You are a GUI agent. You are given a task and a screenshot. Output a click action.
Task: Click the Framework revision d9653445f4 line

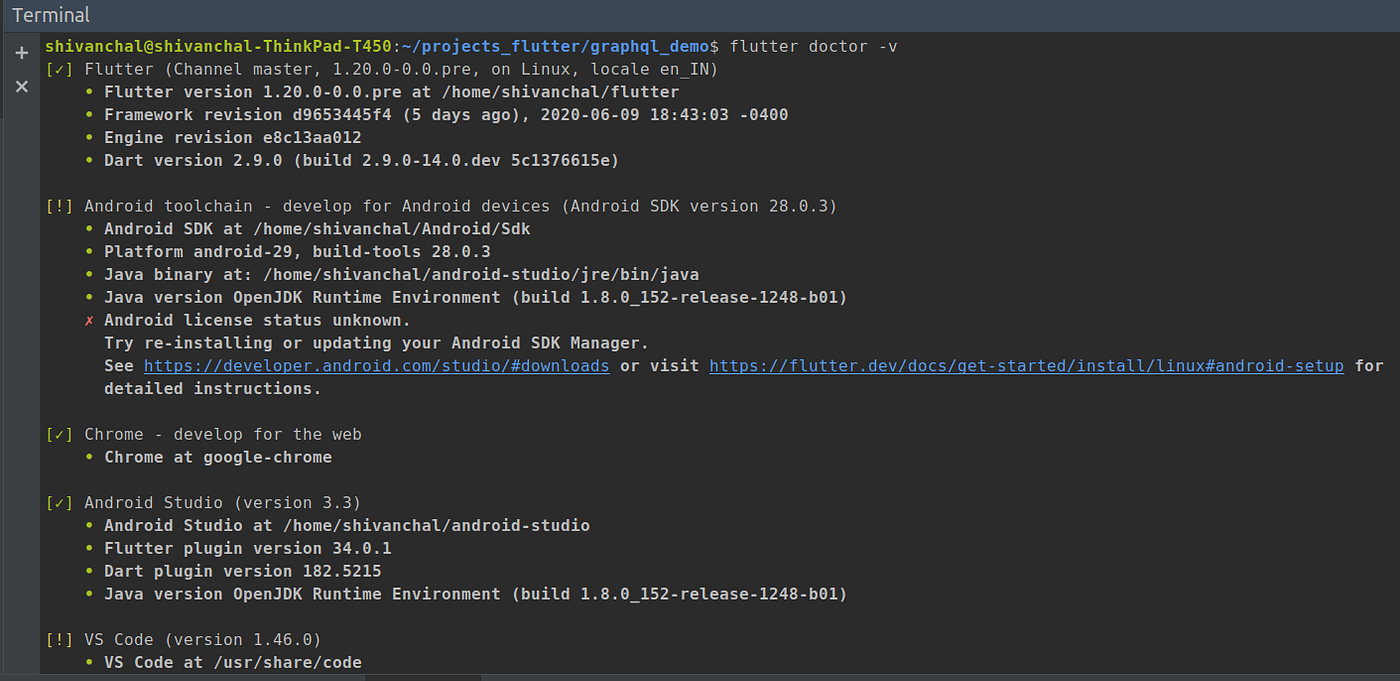(446, 115)
